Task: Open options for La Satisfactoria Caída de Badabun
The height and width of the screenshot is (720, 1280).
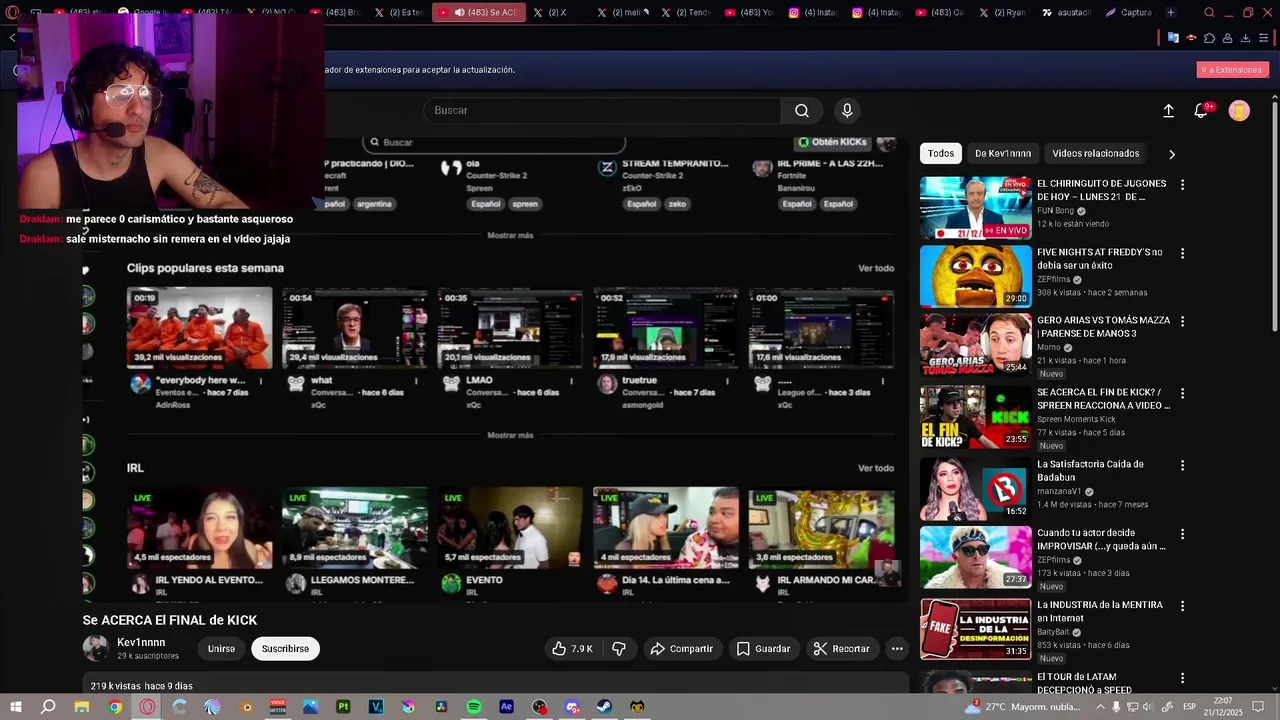Action: click(x=1182, y=466)
